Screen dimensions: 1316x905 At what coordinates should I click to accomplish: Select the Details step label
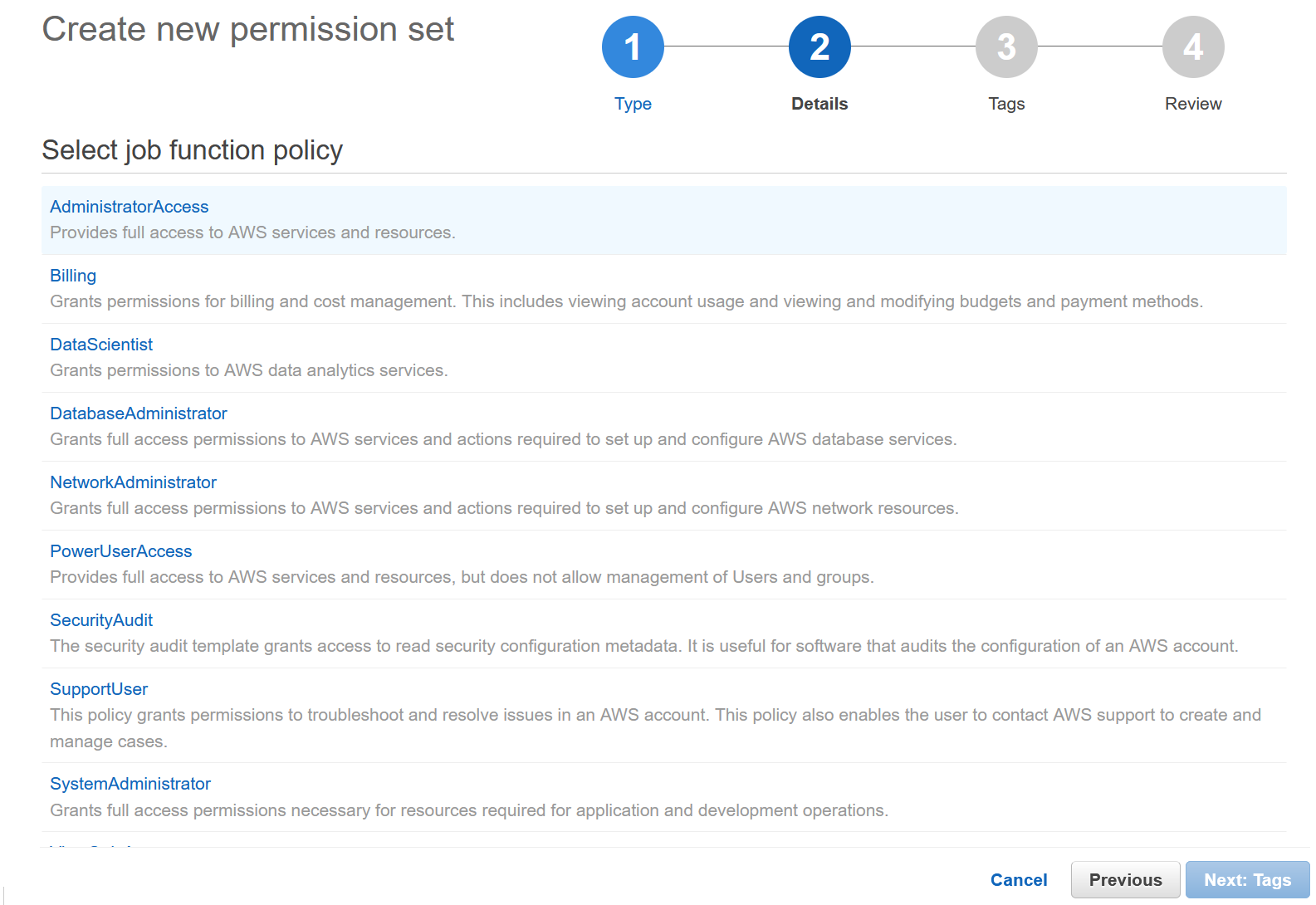click(819, 104)
